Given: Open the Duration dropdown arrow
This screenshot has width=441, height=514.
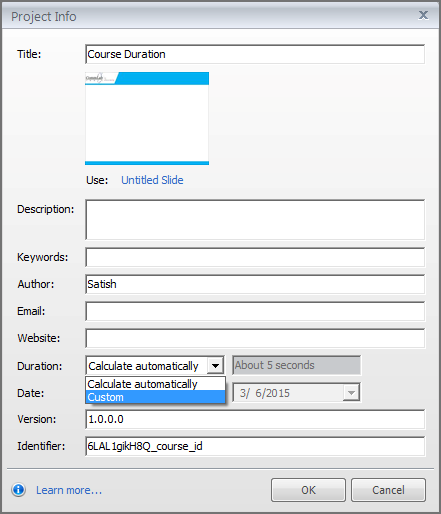Looking at the screenshot, I should click(x=215, y=366).
